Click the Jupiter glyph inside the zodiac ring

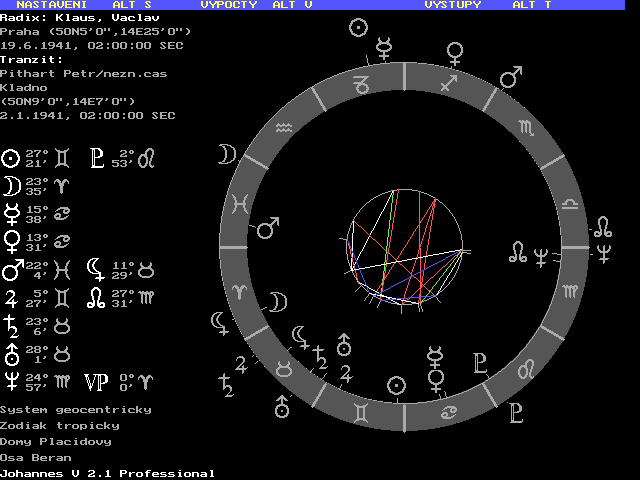pyautogui.click(x=346, y=373)
